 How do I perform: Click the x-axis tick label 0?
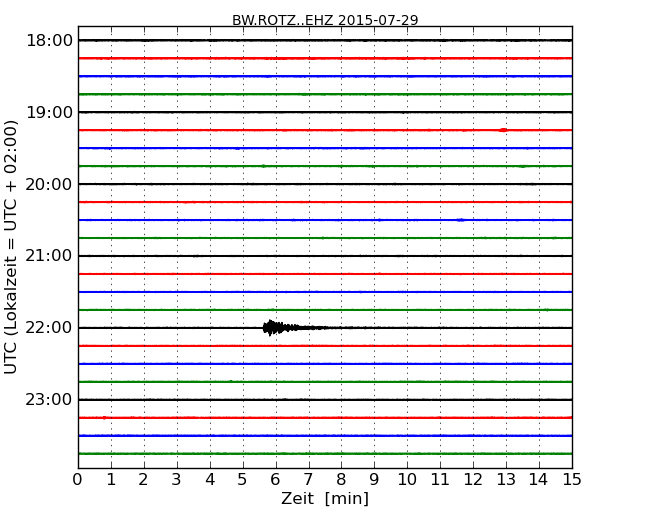click(x=78, y=480)
